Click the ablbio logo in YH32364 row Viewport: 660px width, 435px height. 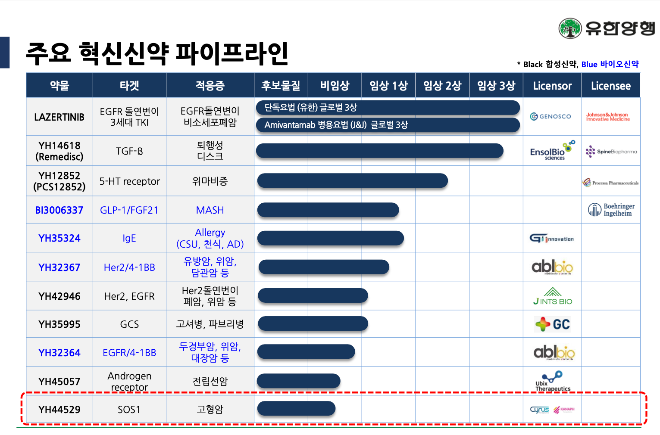(554, 352)
